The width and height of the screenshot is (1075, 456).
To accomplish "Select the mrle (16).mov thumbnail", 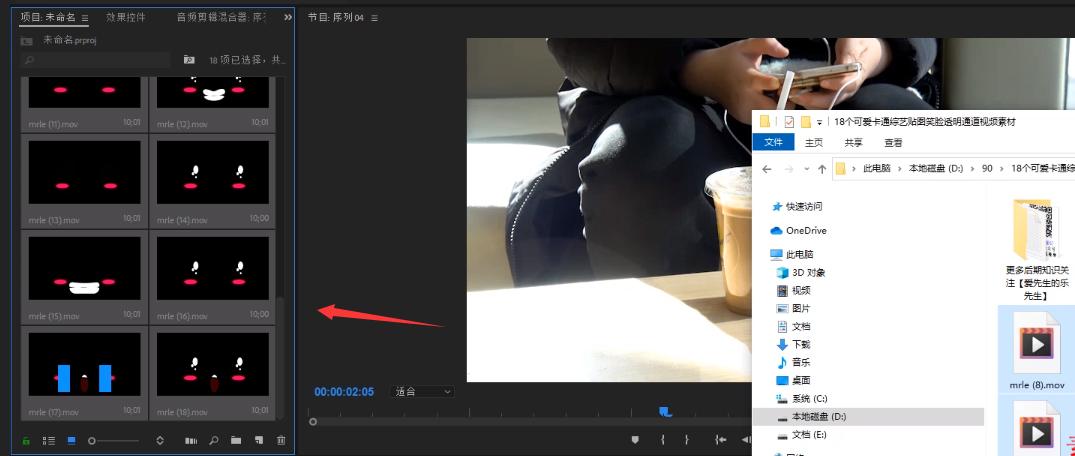I will pyautogui.click(x=213, y=268).
